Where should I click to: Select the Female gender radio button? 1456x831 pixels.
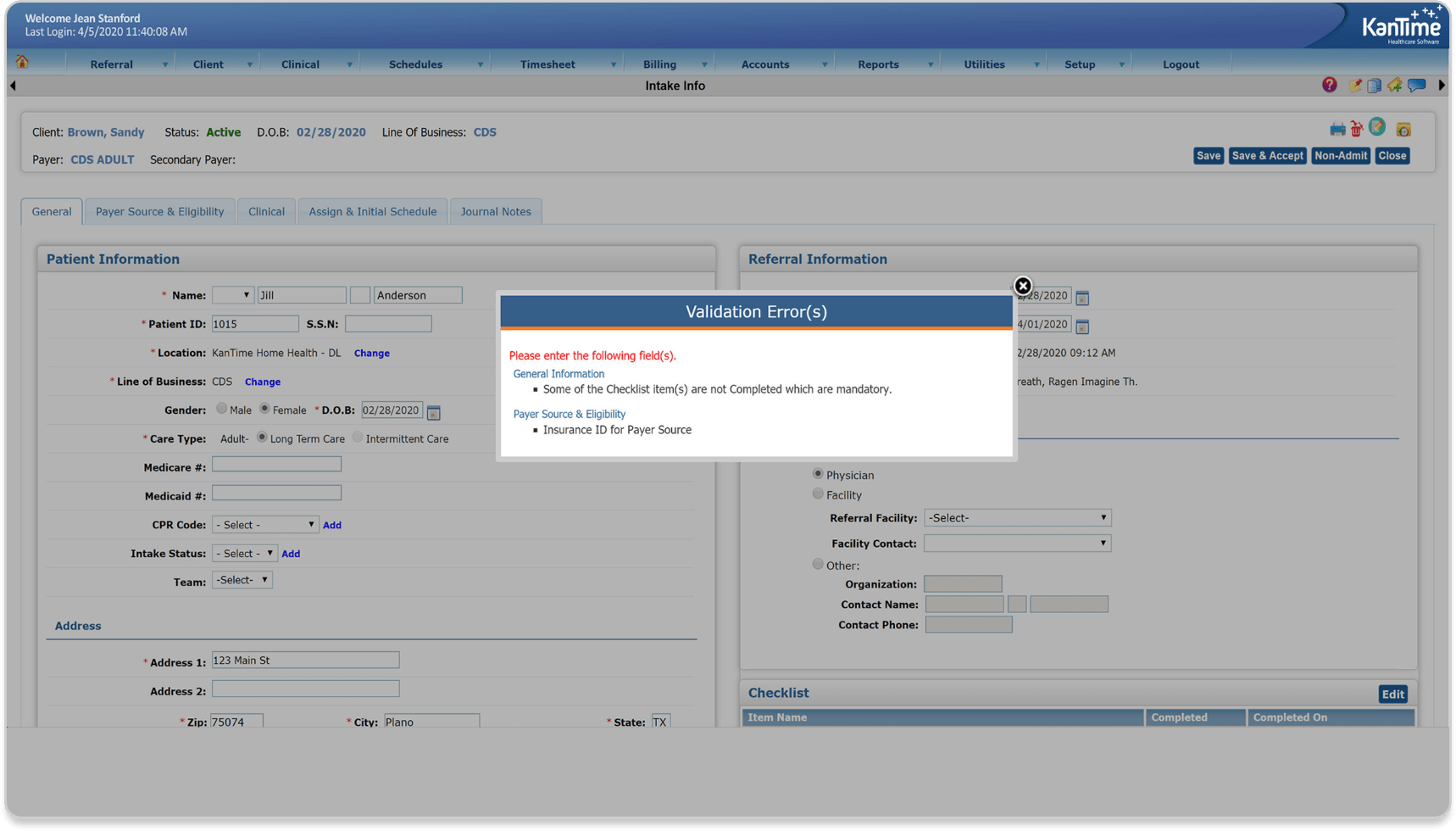tap(264, 410)
